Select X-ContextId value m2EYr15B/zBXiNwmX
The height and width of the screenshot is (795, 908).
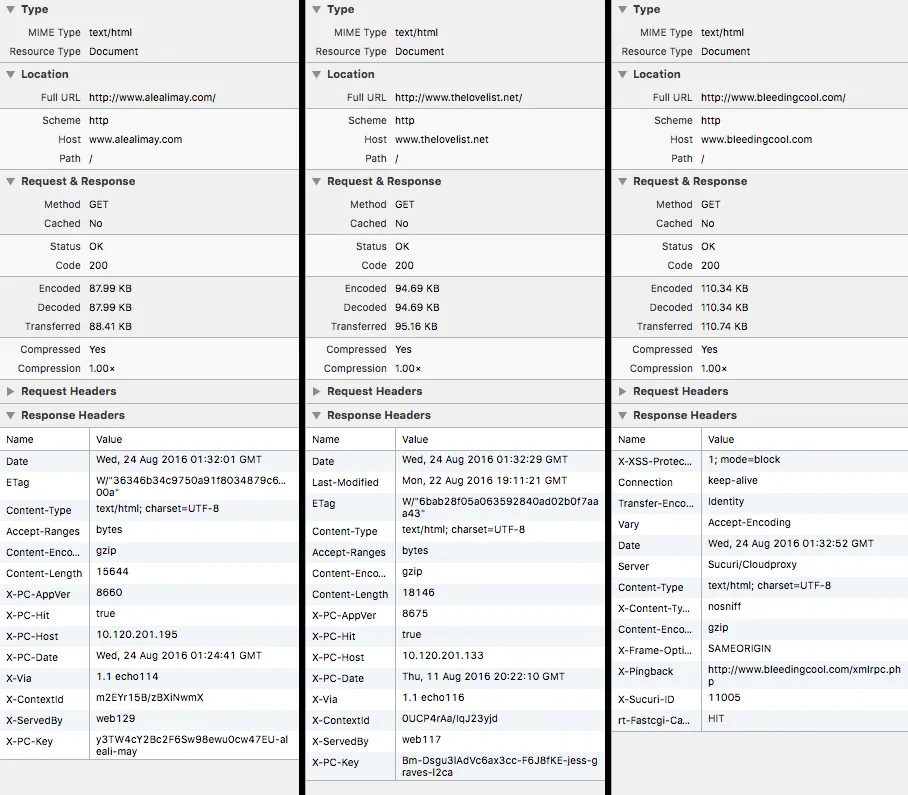point(149,698)
